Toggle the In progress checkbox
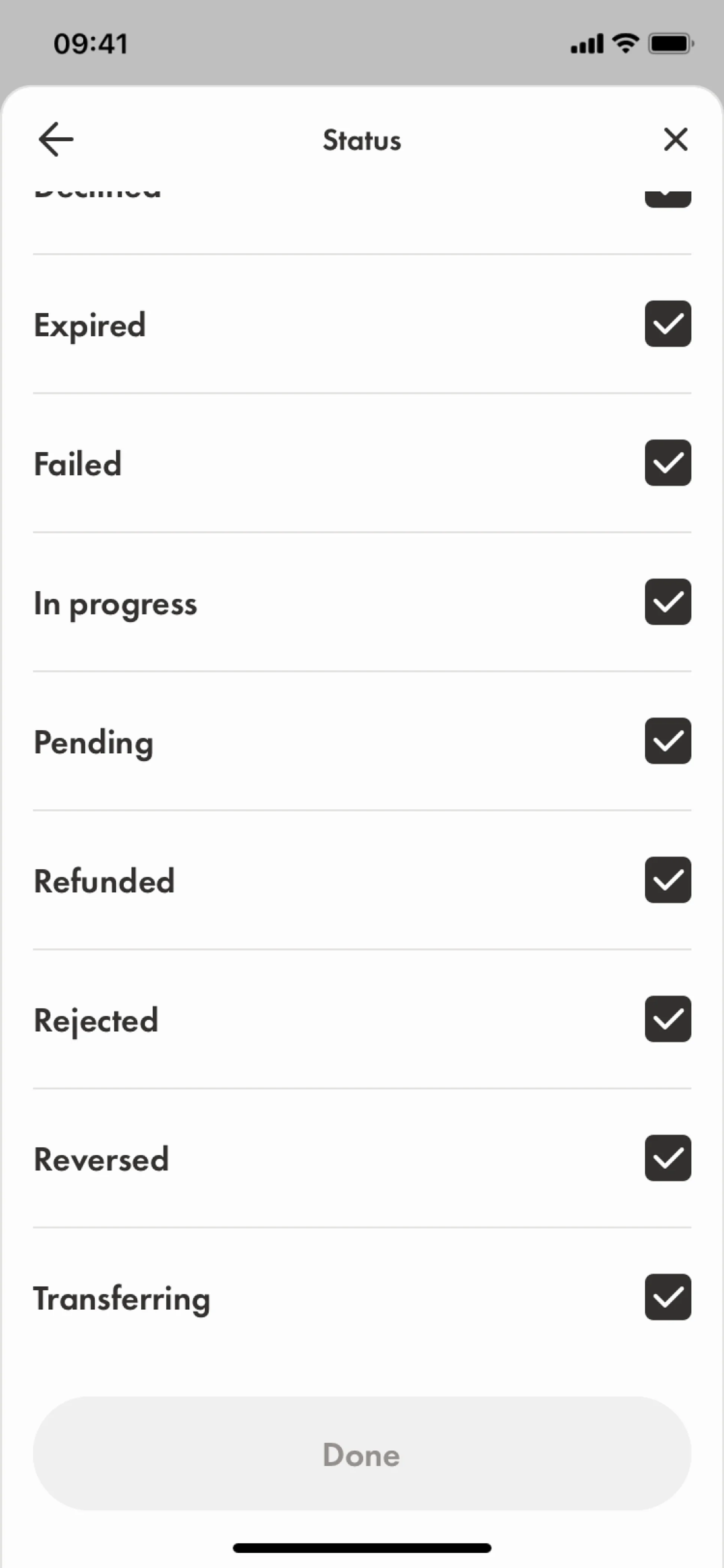The image size is (724, 1568). pos(667,602)
